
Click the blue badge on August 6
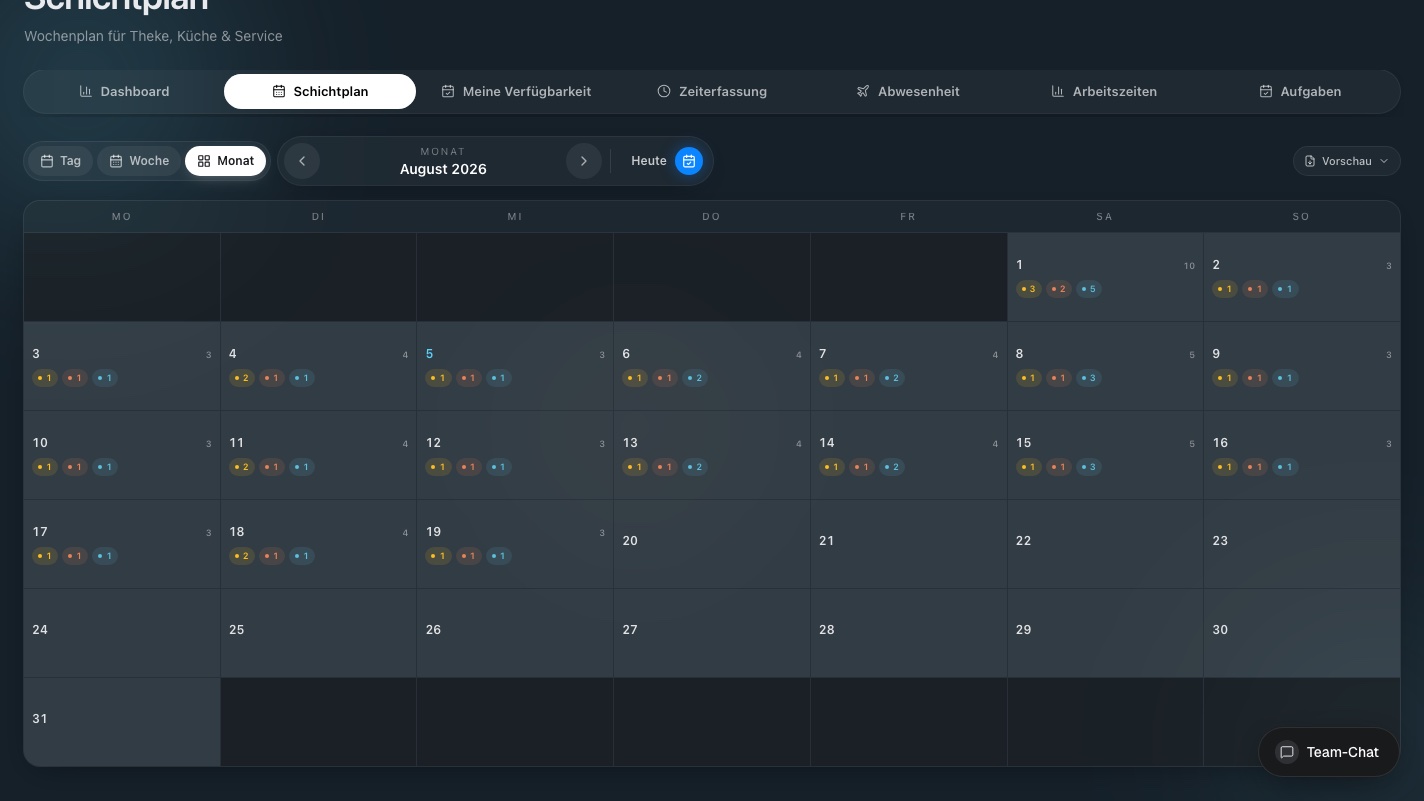(x=694, y=378)
